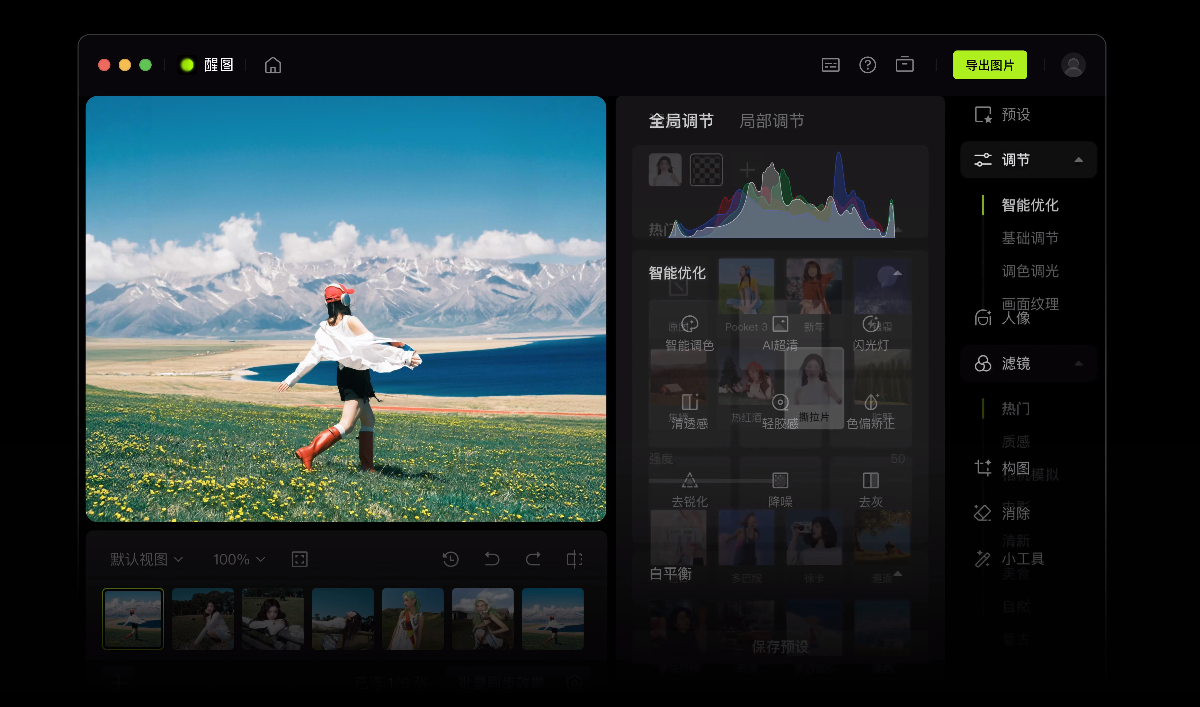Screen dimensions: 1200x707
Task: Click the 导出图片 export button
Action: (x=990, y=65)
